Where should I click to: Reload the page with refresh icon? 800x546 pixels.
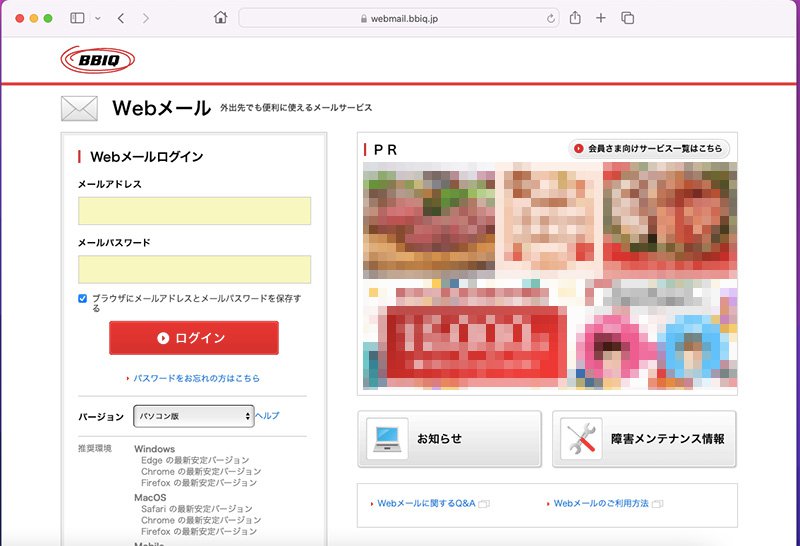tap(551, 18)
